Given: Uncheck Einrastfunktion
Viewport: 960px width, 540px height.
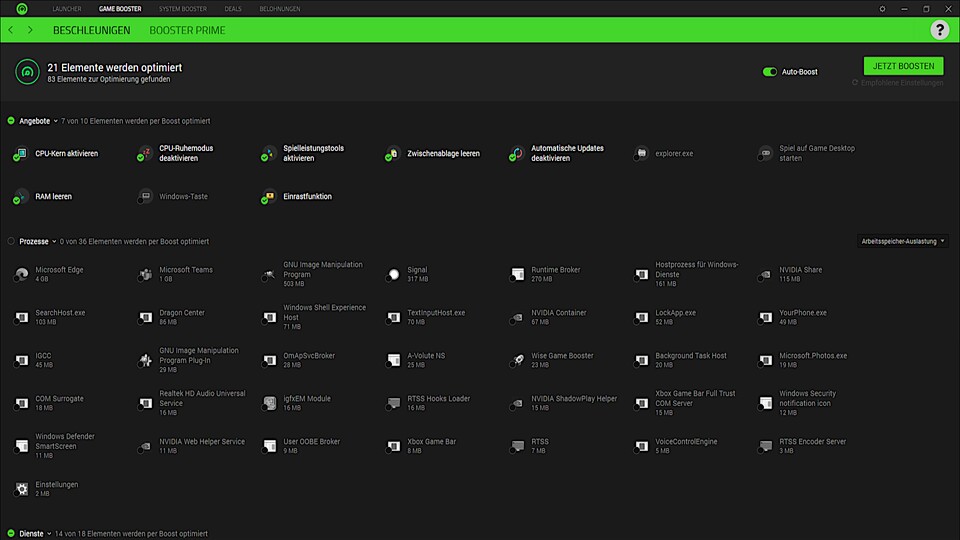Looking at the screenshot, I should point(264,200).
